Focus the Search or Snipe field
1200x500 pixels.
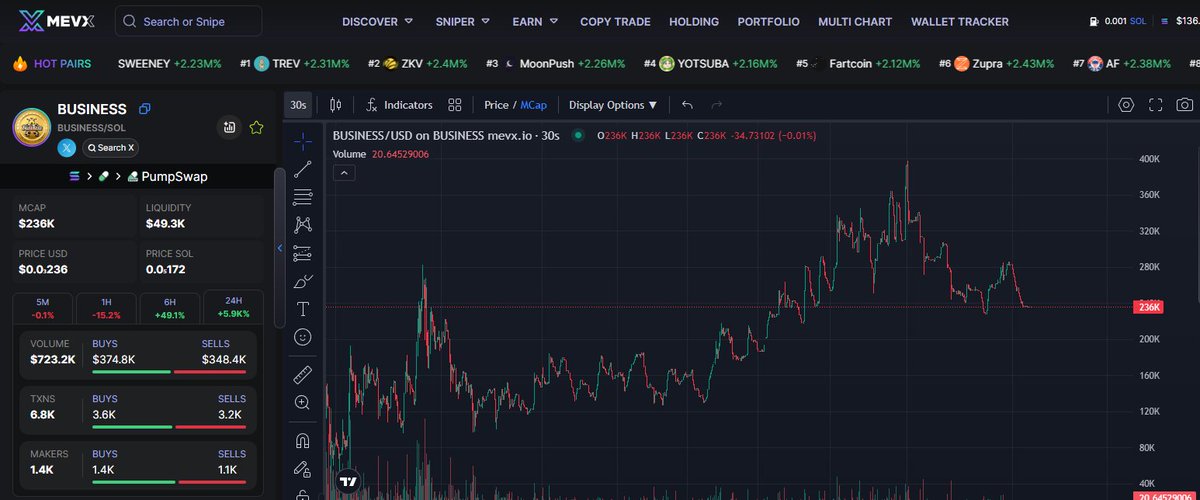(189, 21)
